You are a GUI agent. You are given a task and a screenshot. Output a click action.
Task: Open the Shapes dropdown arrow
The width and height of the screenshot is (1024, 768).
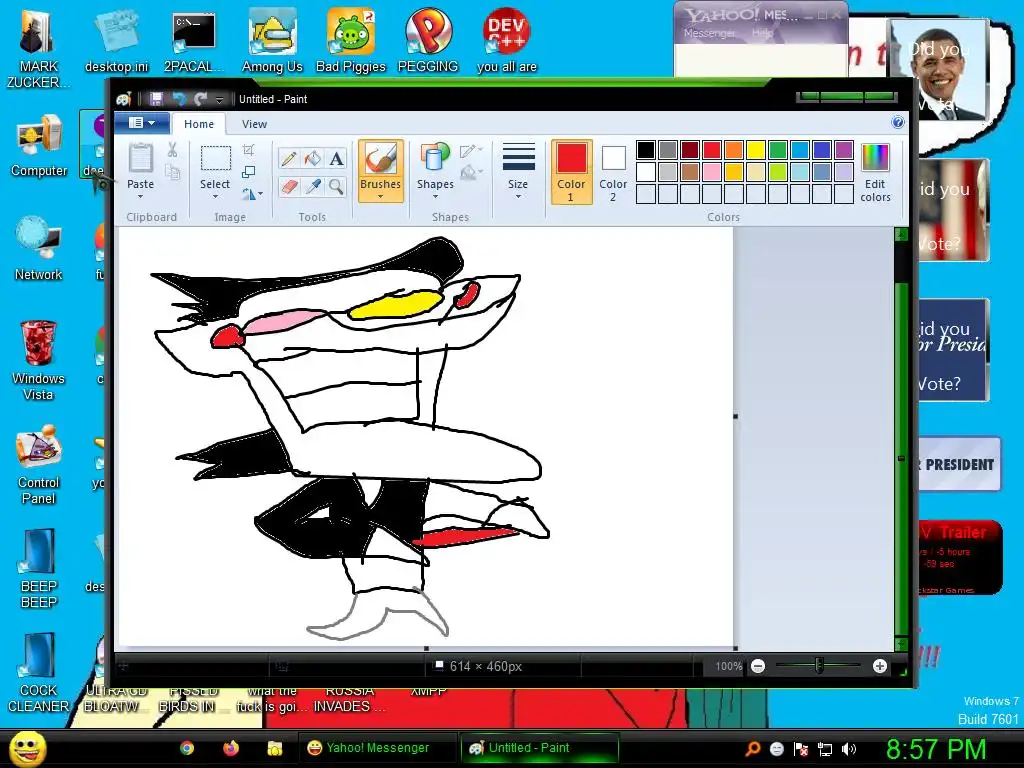coord(435,196)
